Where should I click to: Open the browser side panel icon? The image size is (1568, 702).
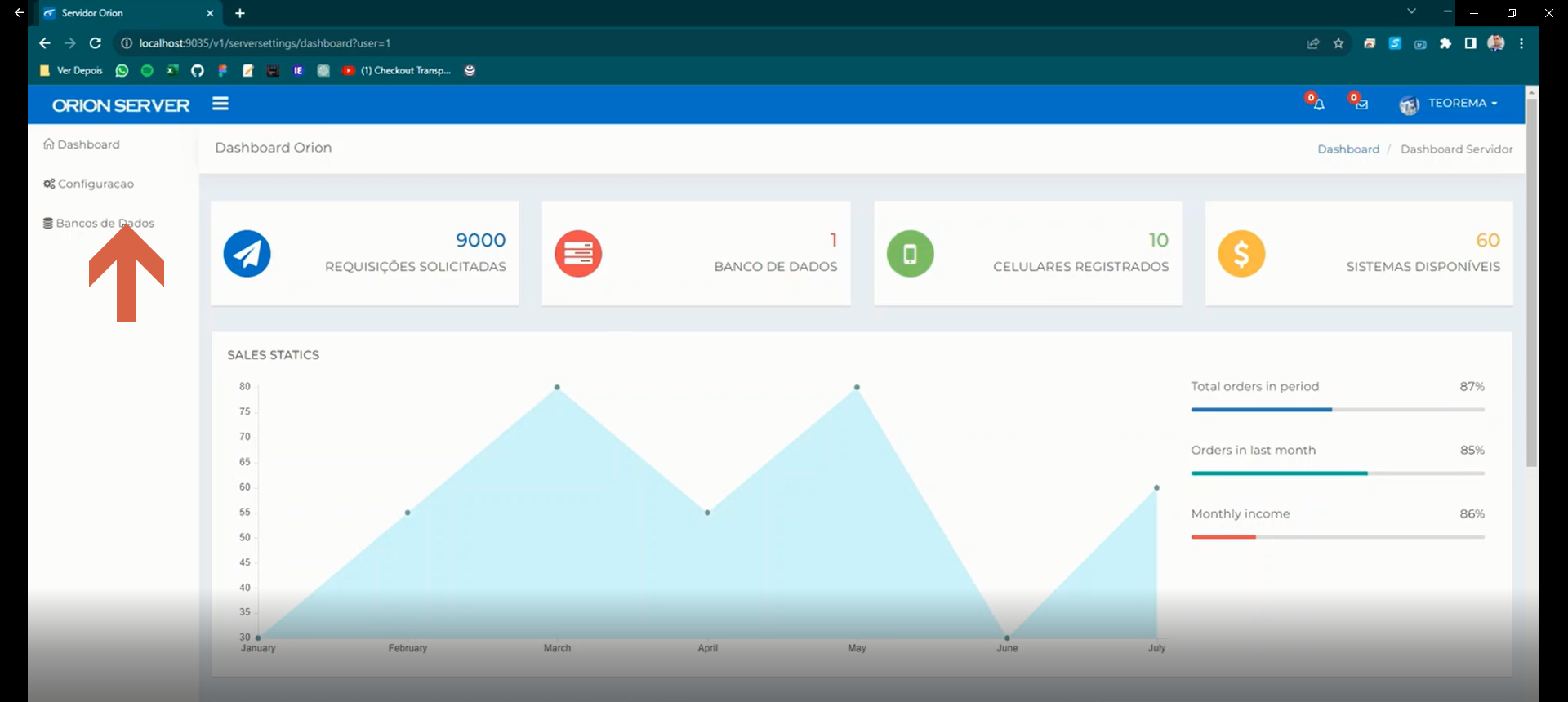(1470, 43)
